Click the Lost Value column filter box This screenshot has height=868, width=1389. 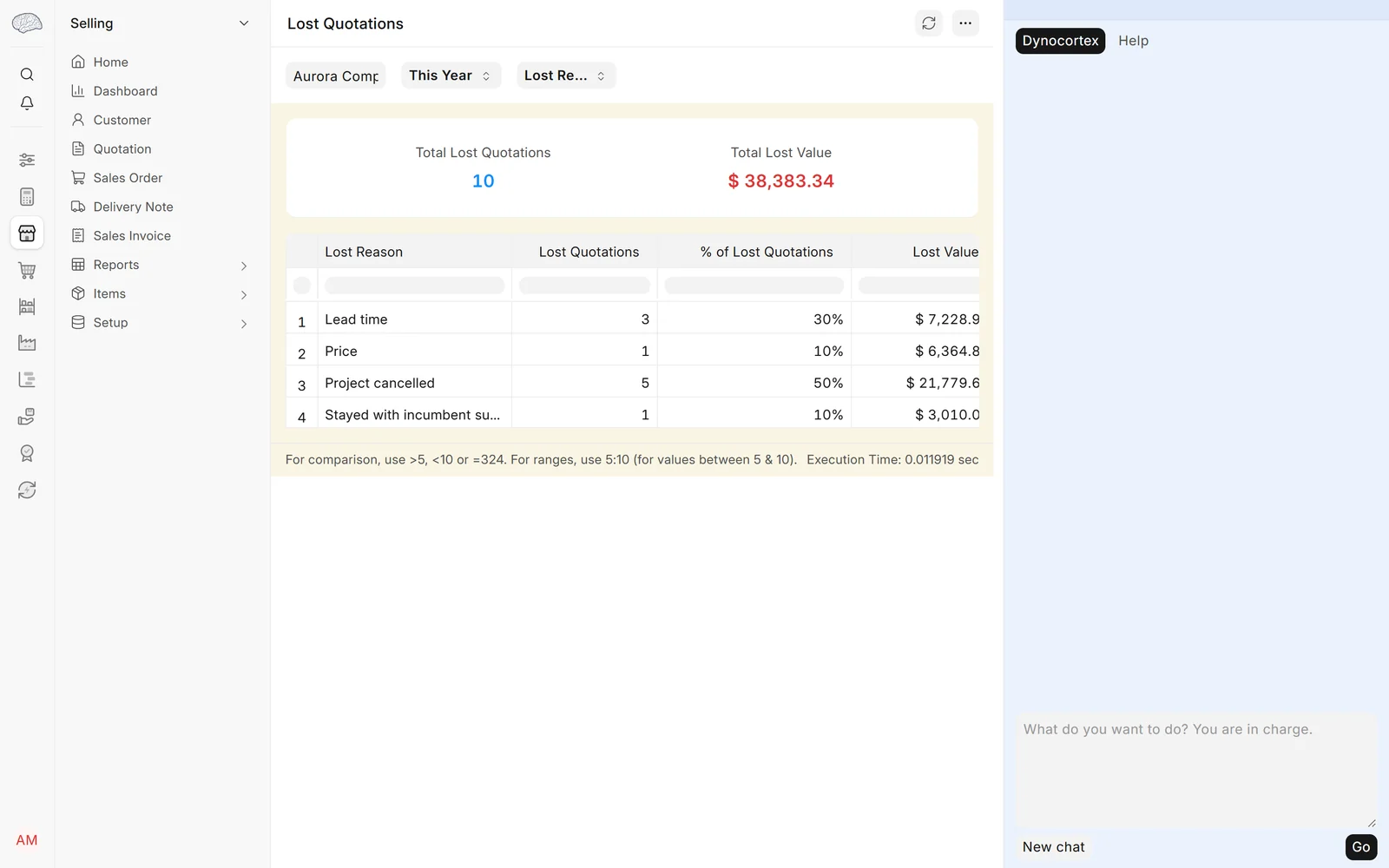[x=918, y=285]
